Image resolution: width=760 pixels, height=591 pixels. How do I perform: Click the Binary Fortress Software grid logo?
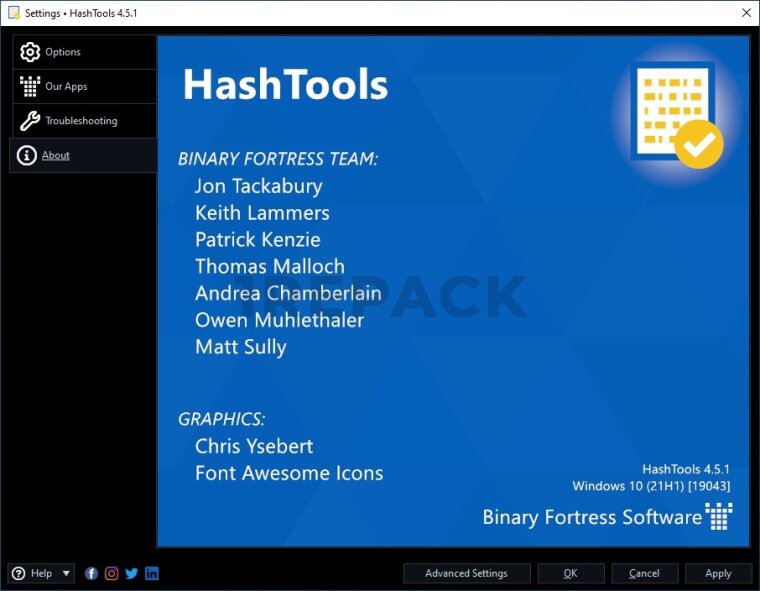[x=719, y=516]
